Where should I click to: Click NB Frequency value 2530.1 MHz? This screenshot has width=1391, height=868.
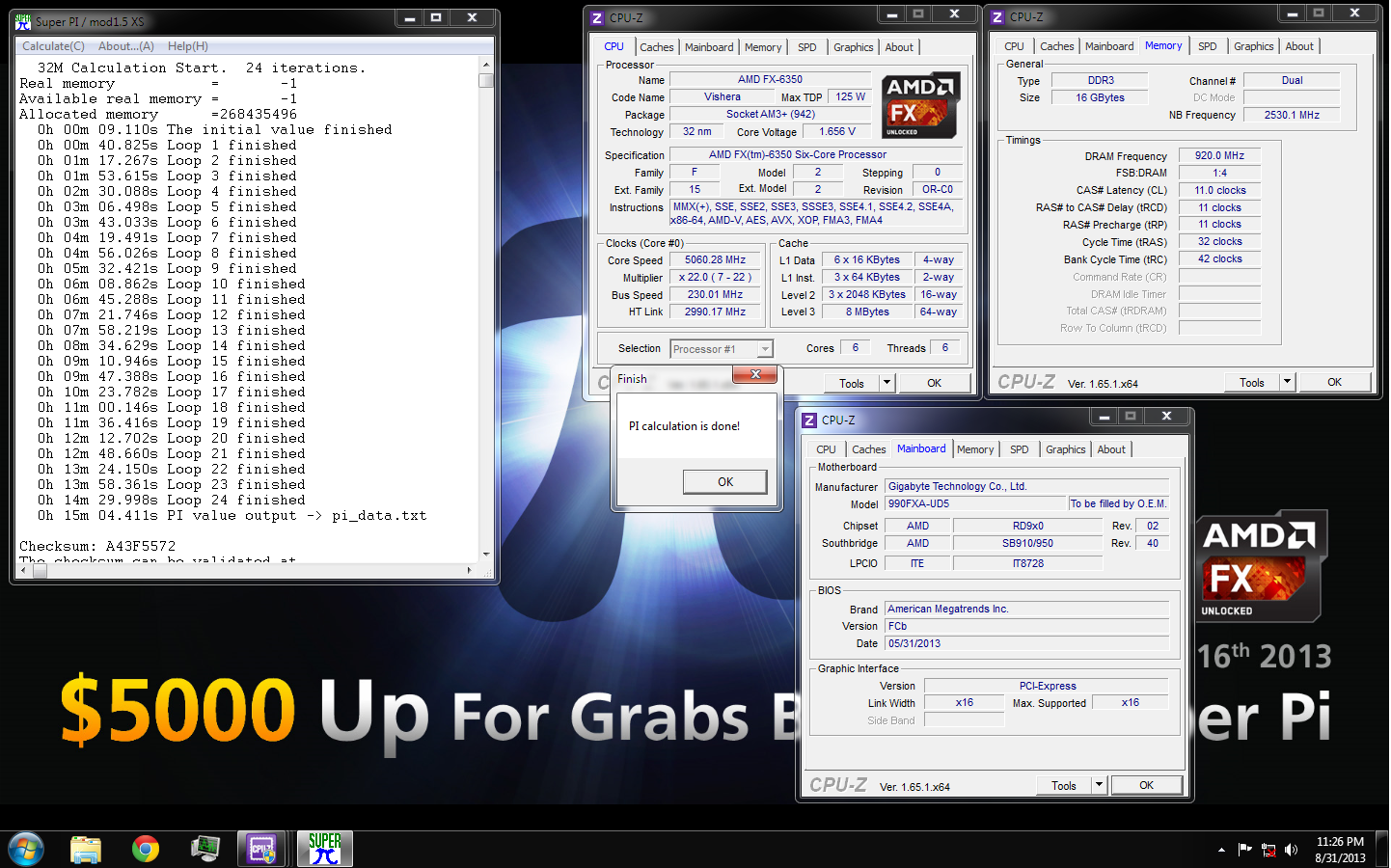tap(1293, 115)
